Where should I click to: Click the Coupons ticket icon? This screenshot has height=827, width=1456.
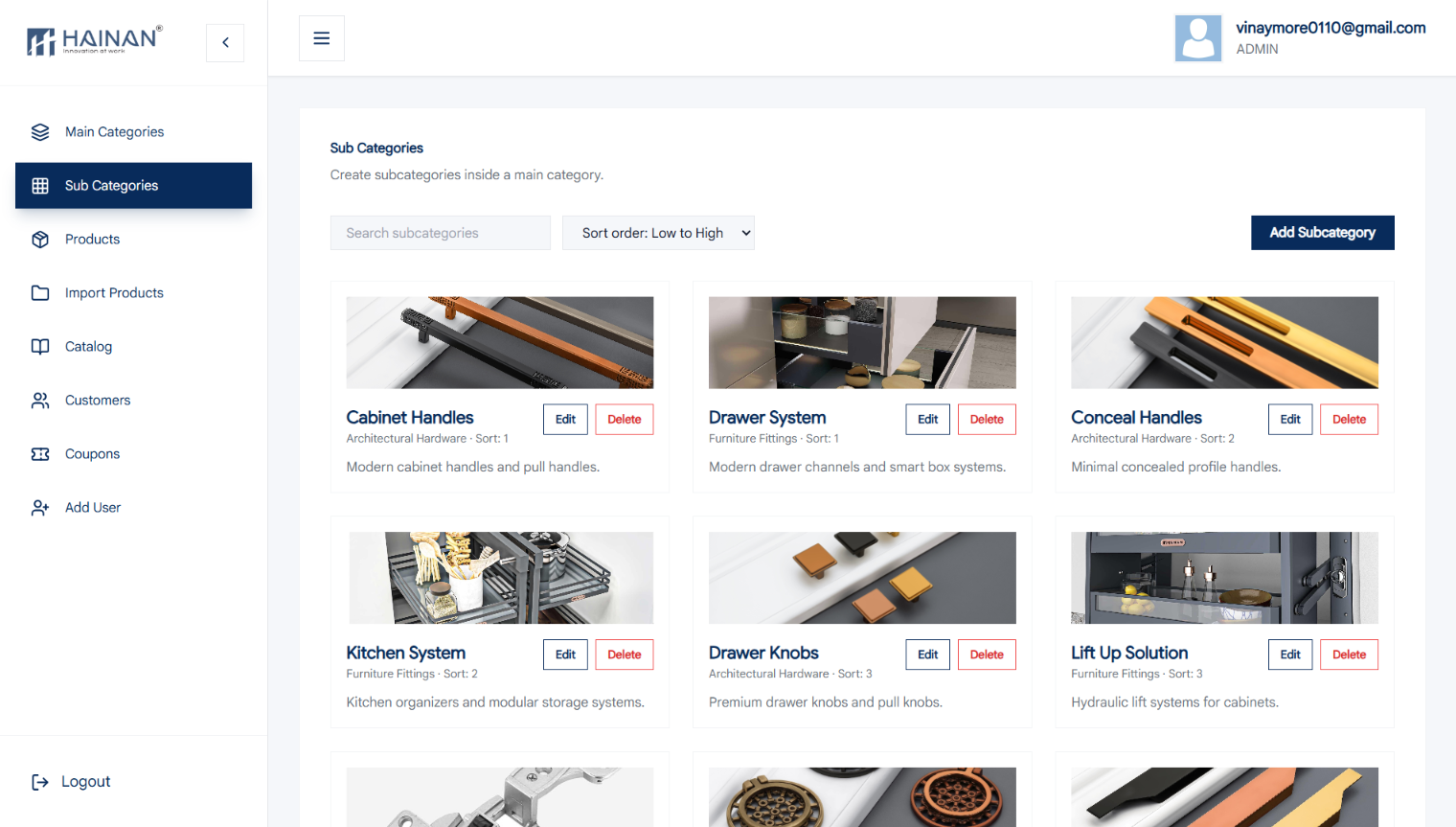pyautogui.click(x=40, y=454)
